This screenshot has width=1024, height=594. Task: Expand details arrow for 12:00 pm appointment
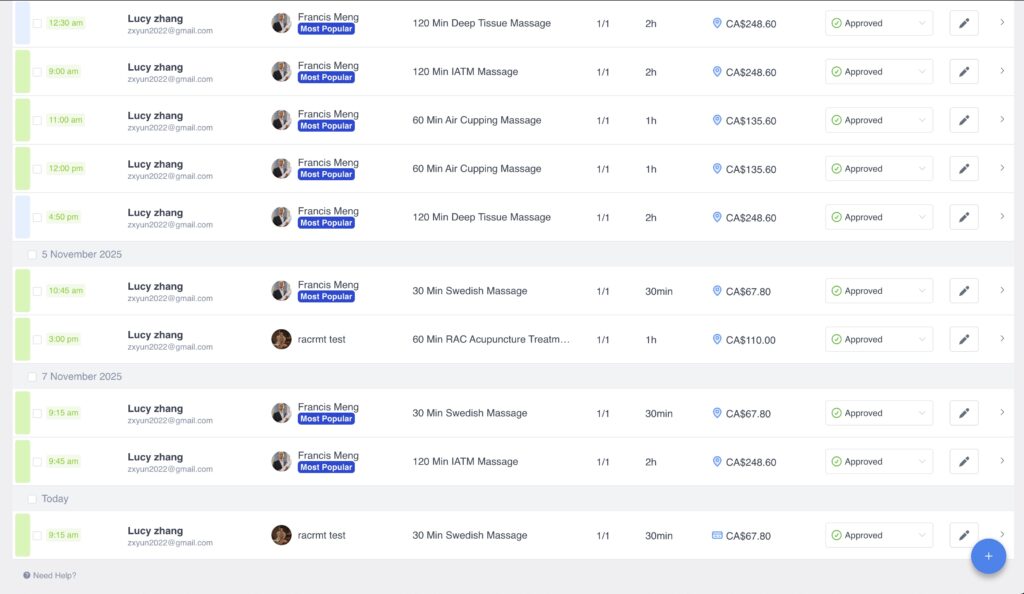tap(1002, 168)
